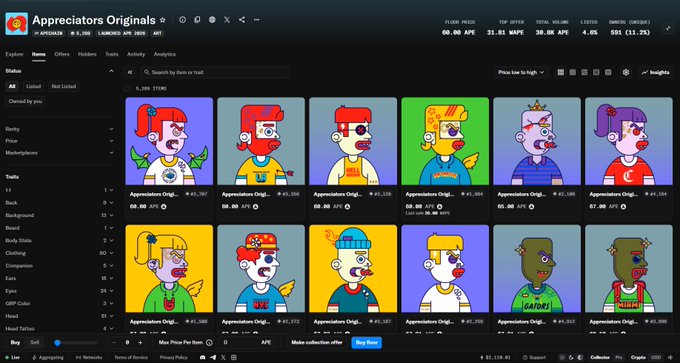Screen dimensions: 680x363
Task: Share the collection via the share icon
Action: pyautogui.click(x=242, y=20)
